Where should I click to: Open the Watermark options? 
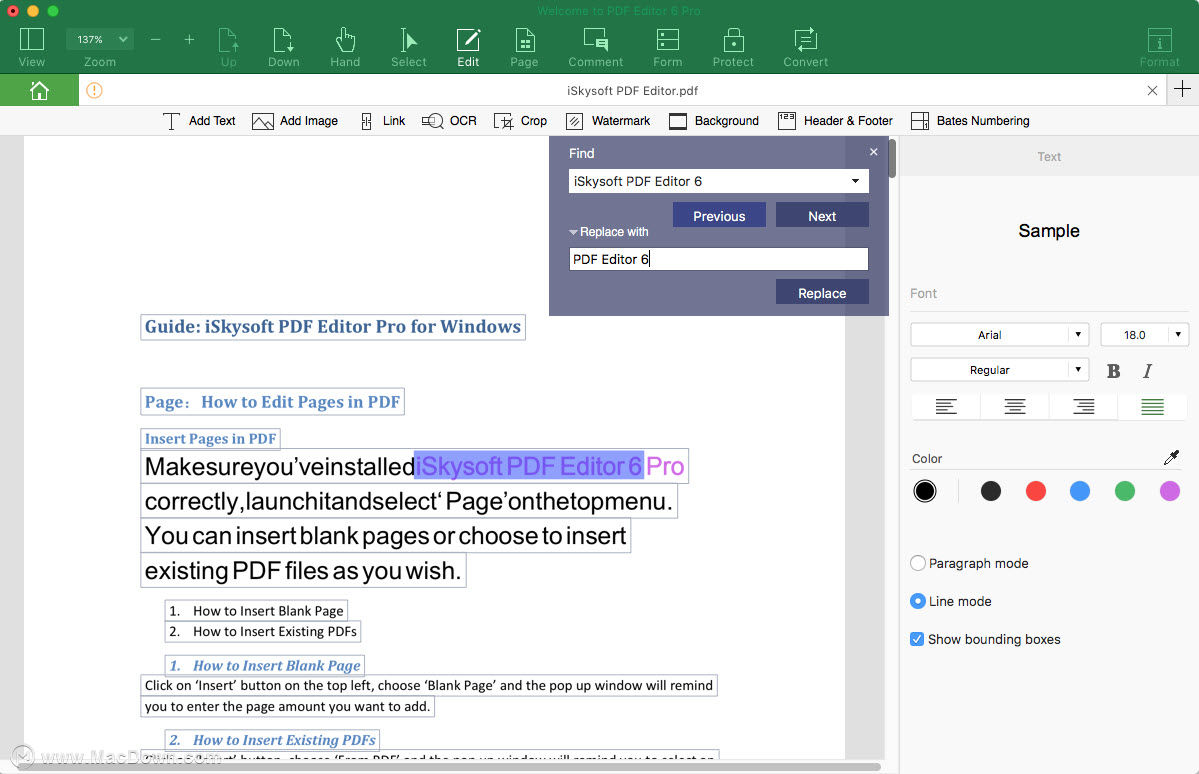click(x=608, y=121)
